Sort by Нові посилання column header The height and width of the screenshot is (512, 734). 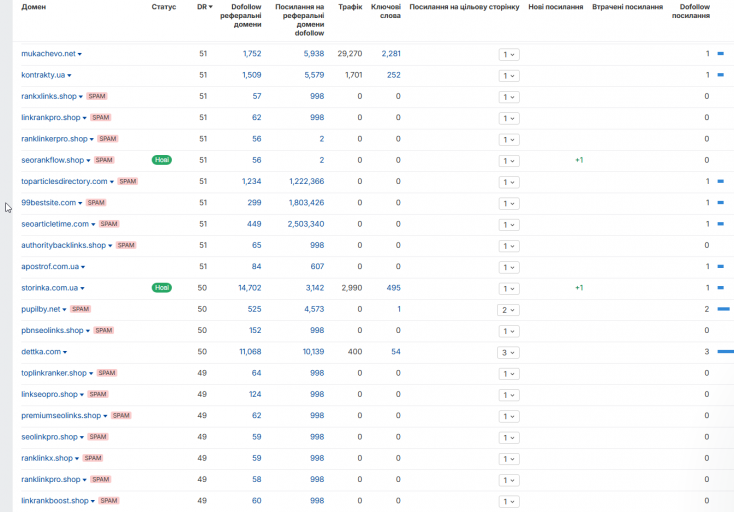pyautogui.click(x=556, y=7)
